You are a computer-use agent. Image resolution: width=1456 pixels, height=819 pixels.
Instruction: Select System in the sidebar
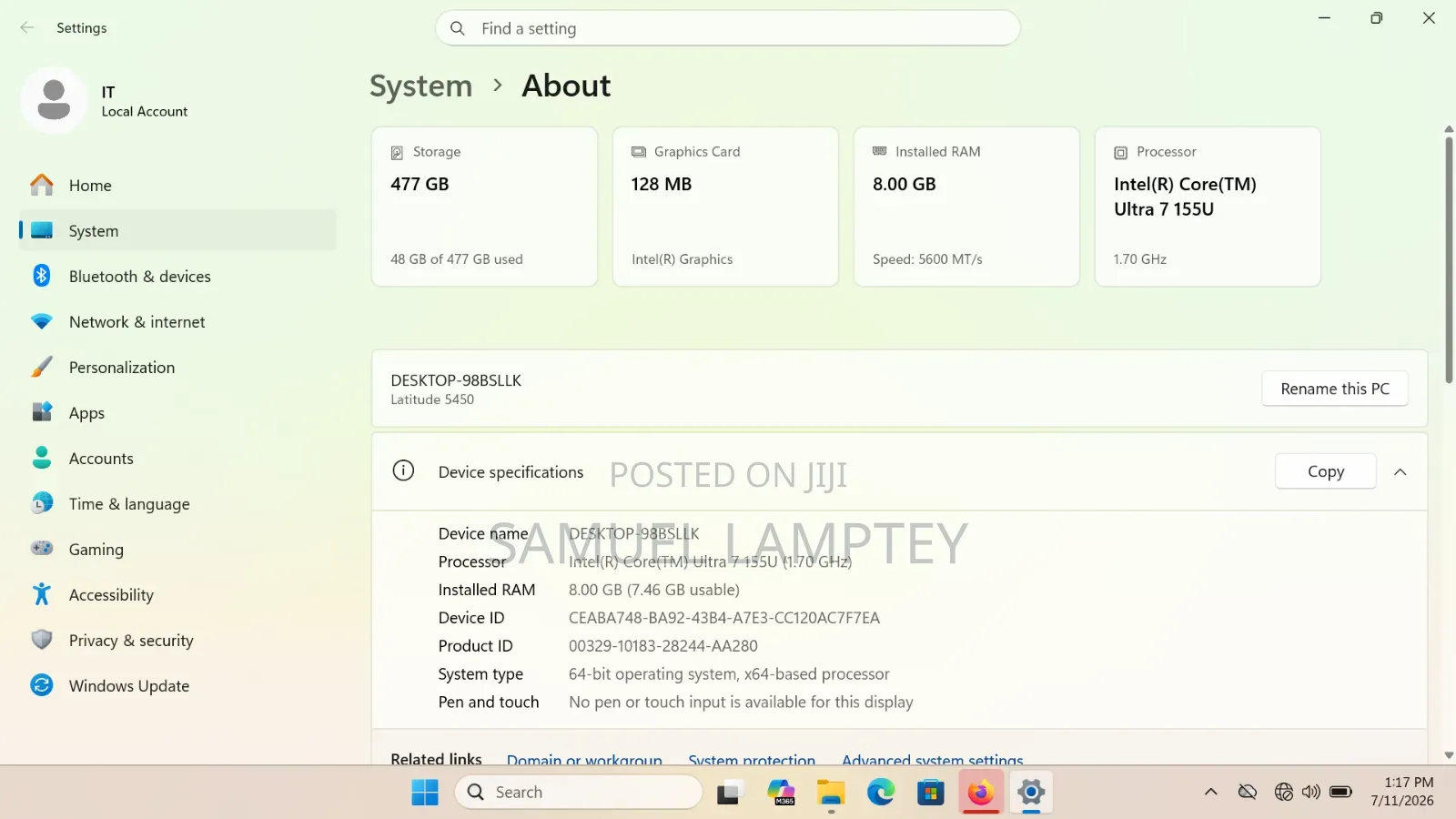[177, 231]
